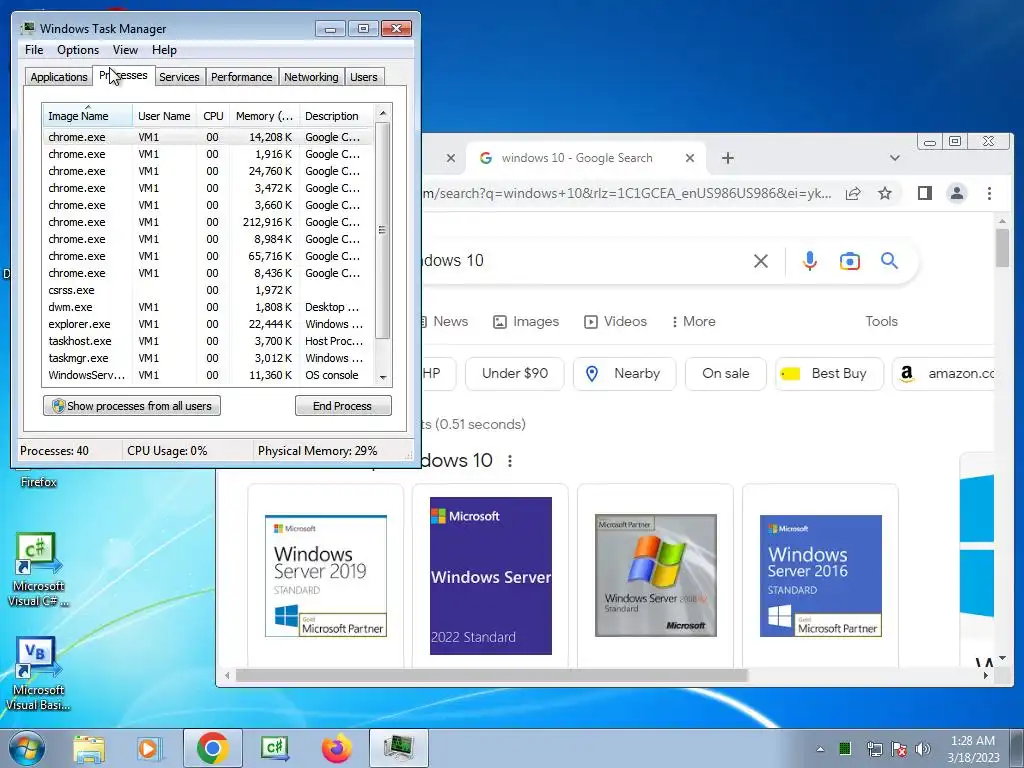The image size is (1024, 768).
Task: Click the blue search magnifier icon
Action: click(x=889, y=261)
